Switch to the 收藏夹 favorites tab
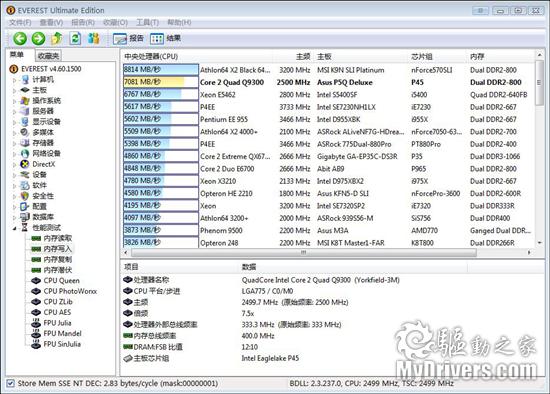550x394 pixels. 48,56
